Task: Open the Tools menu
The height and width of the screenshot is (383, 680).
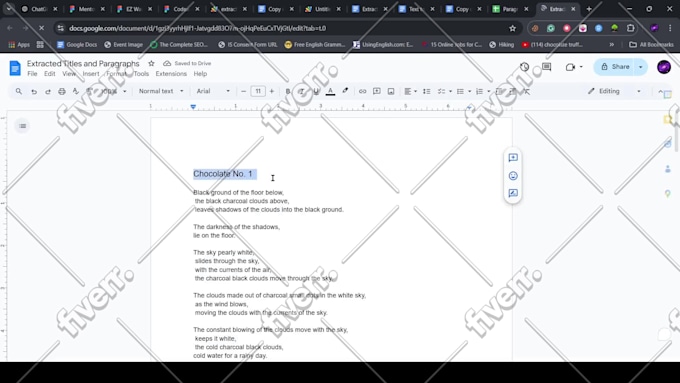Action: click(141, 74)
